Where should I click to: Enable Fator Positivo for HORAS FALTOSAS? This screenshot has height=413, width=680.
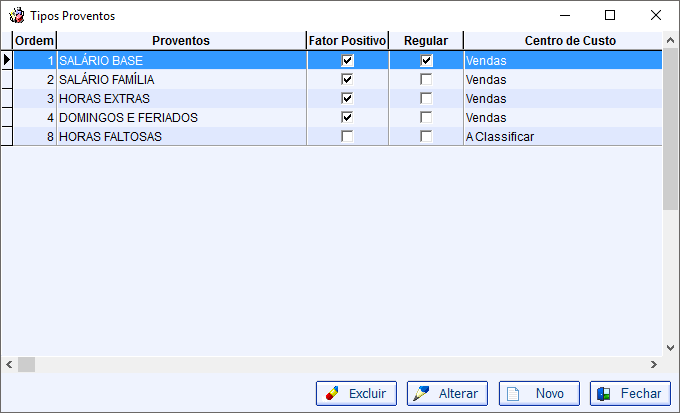click(x=347, y=137)
